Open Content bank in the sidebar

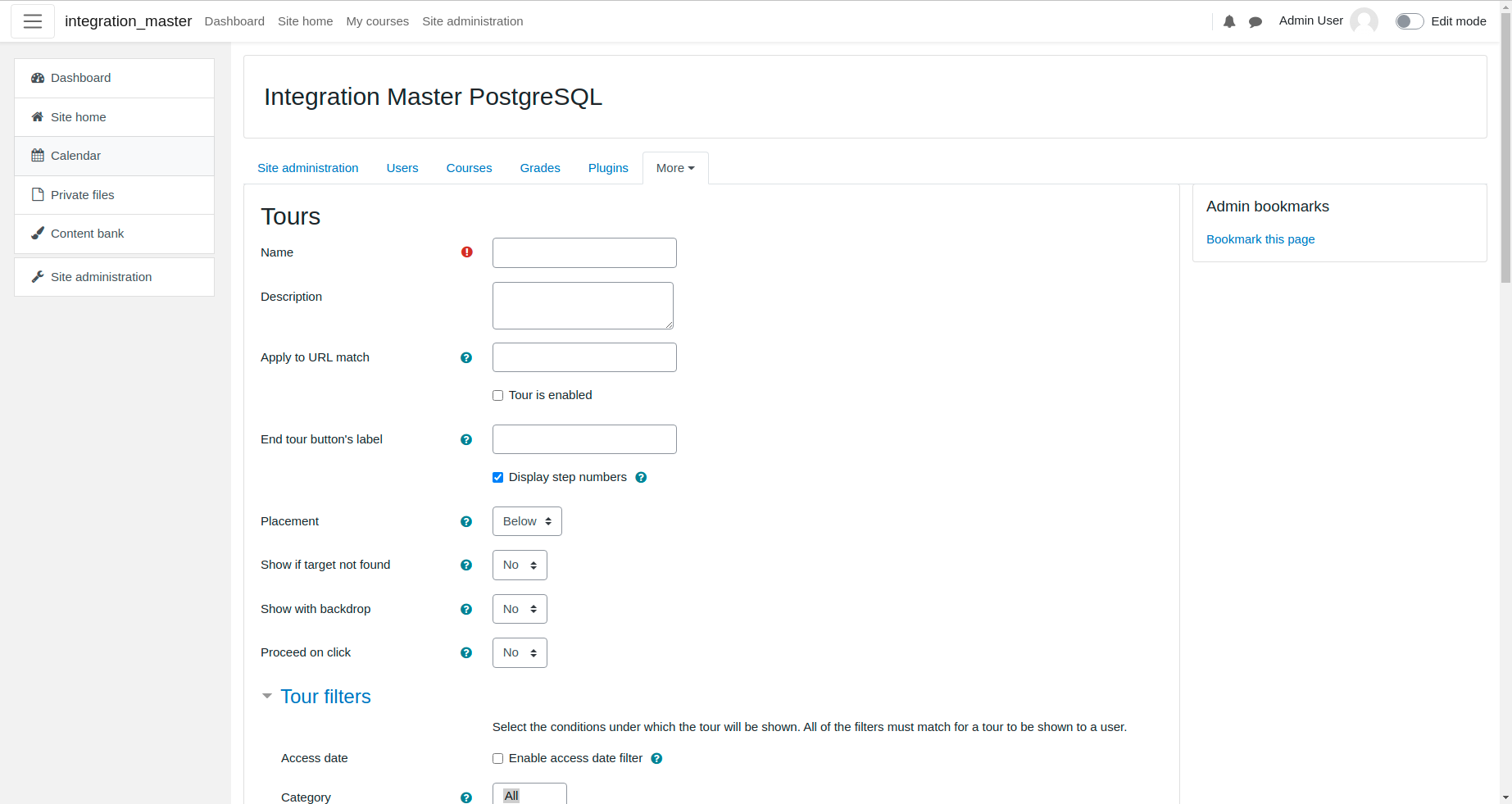point(114,234)
